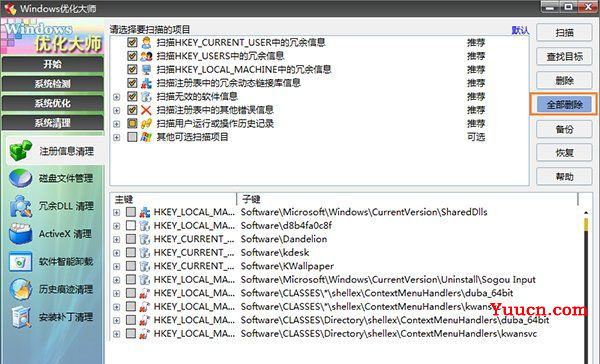The height and width of the screenshot is (364, 600).
Task: Click the 备份 button
Action: click(x=564, y=129)
